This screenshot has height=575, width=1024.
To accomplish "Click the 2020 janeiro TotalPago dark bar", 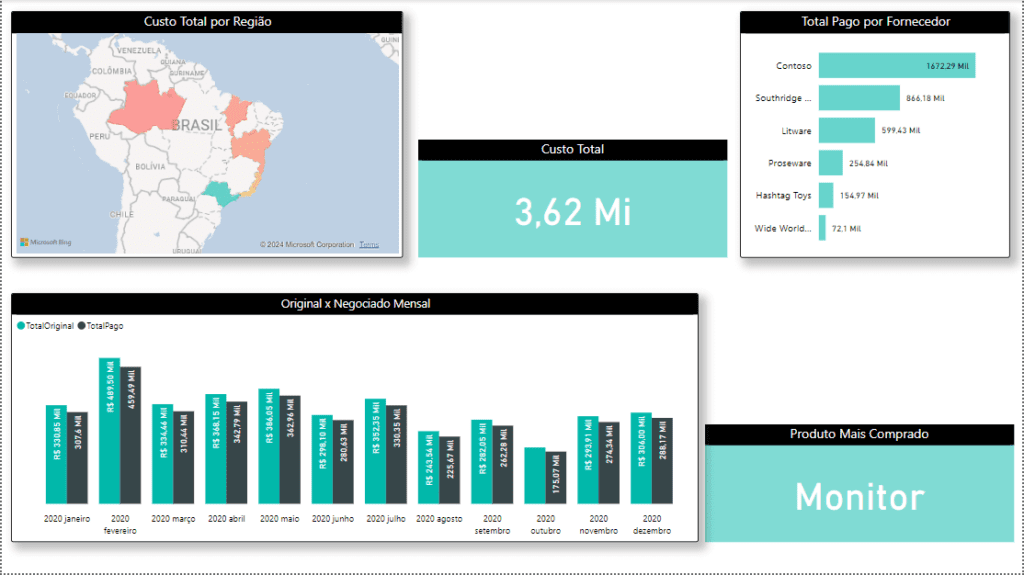I will pos(77,458).
